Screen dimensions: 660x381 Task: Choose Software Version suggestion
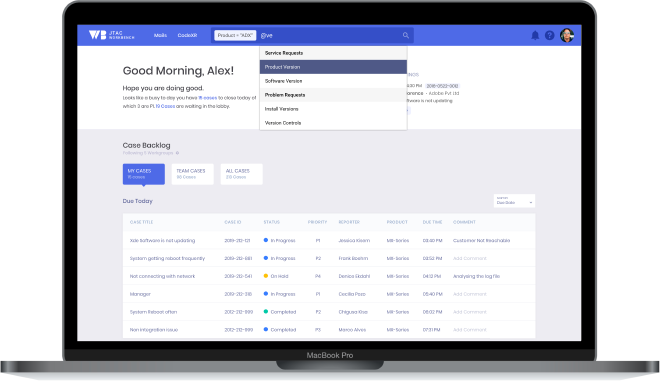point(333,81)
